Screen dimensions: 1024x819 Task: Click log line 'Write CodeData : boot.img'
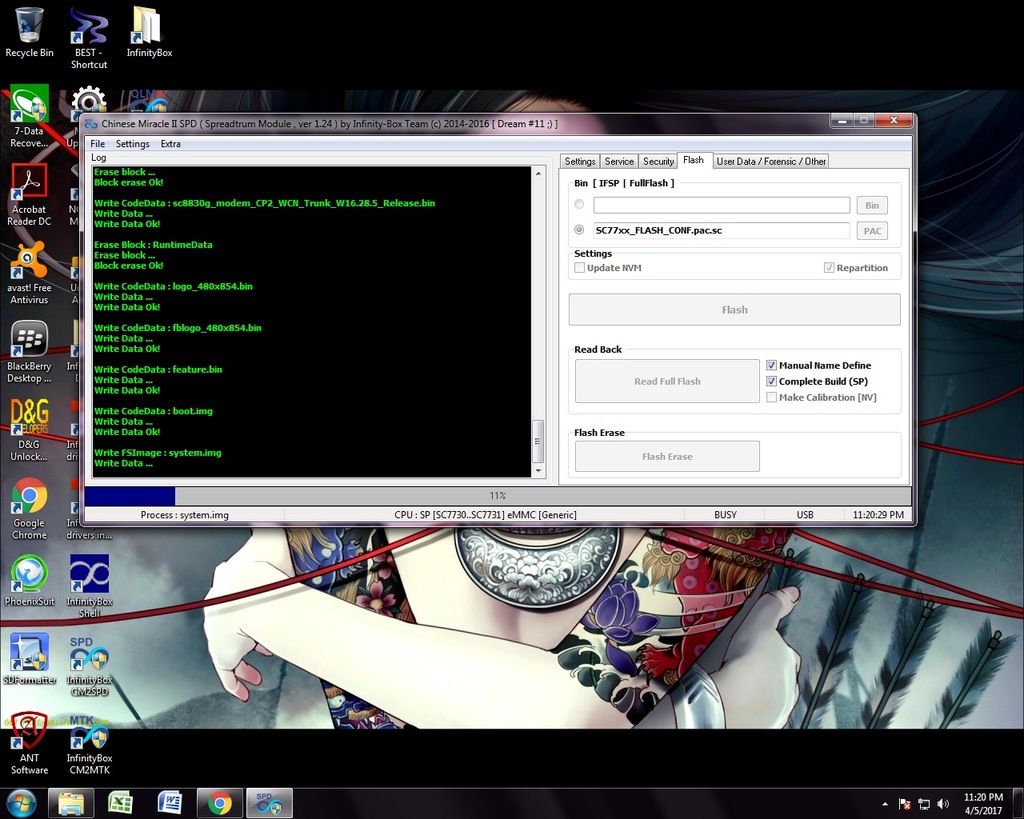coord(153,411)
